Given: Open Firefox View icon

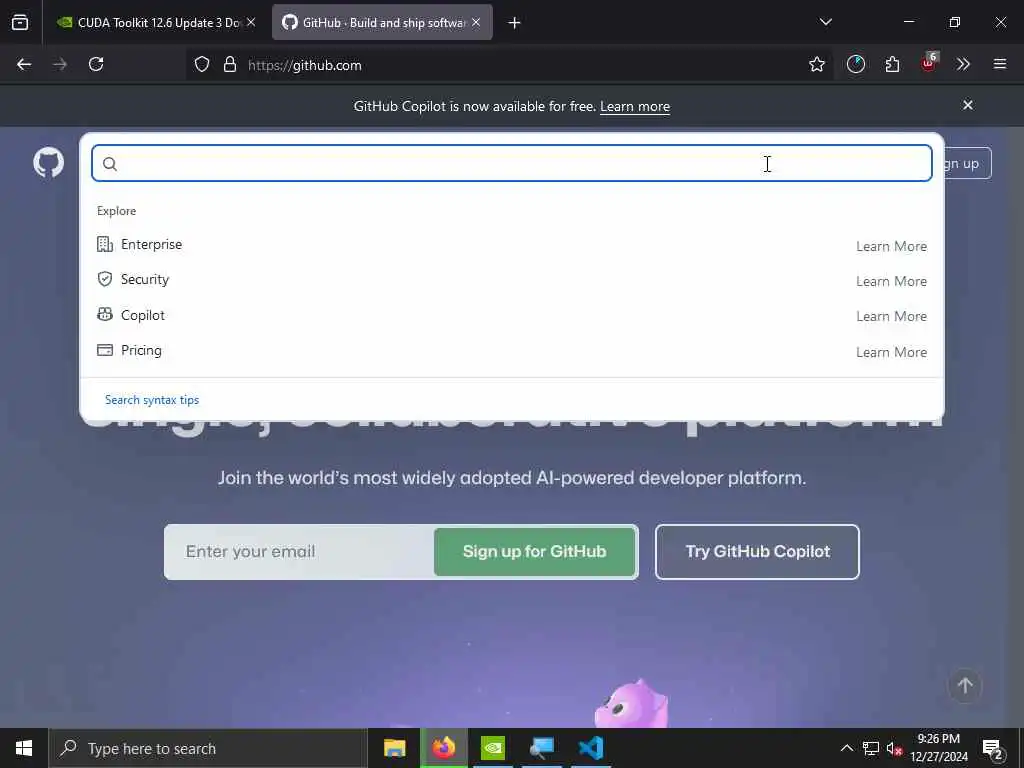Looking at the screenshot, I should pyautogui.click(x=20, y=23).
